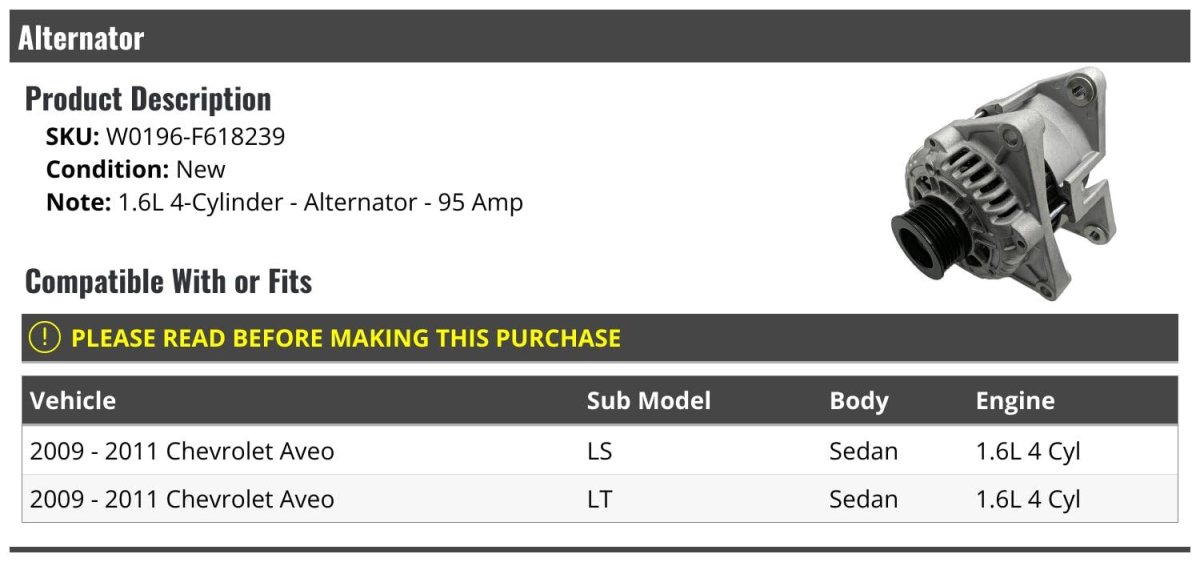The width and height of the screenshot is (1200, 562).
Task: Click the yellow exclamation warning icon
Action: coord(45,338)
